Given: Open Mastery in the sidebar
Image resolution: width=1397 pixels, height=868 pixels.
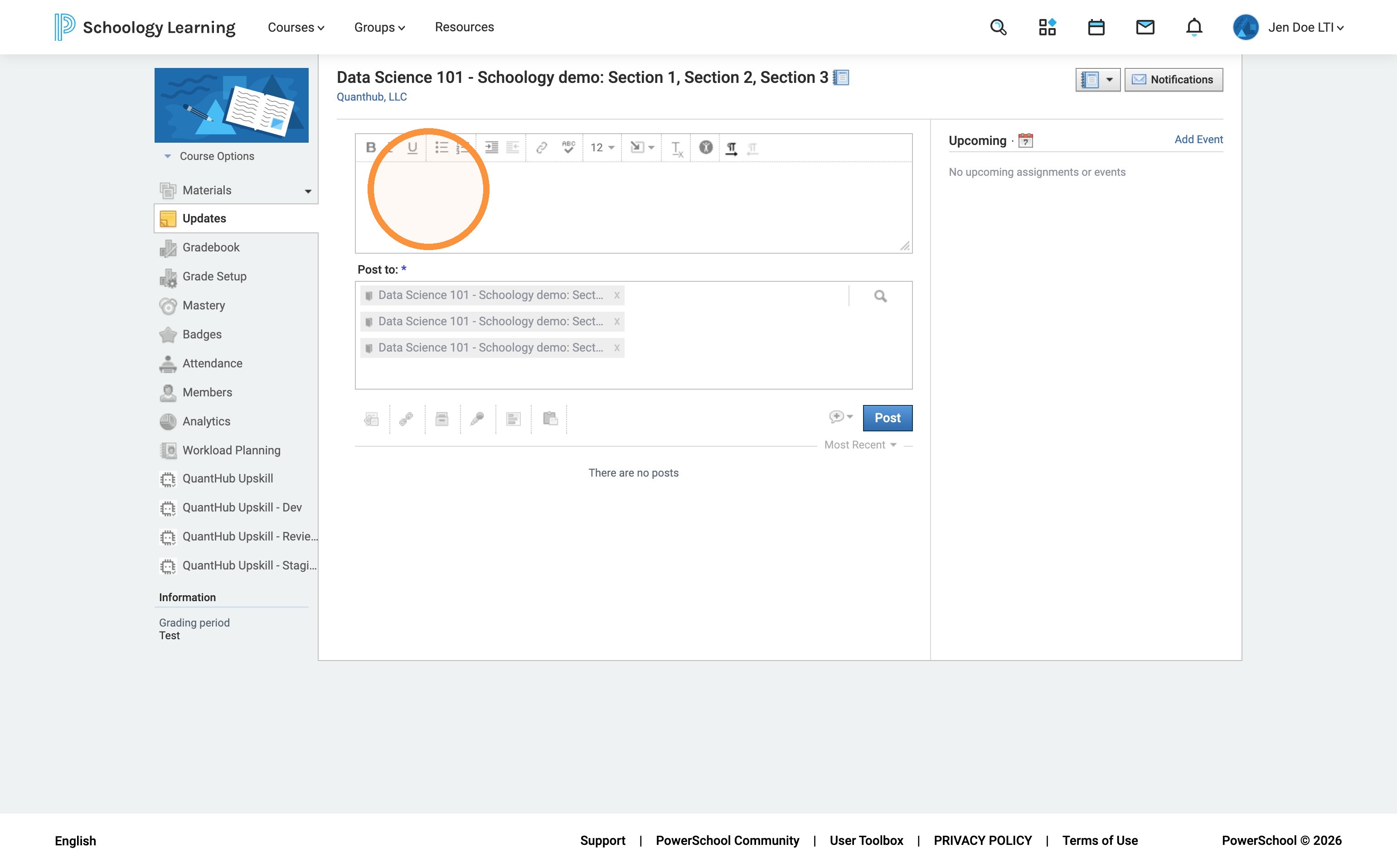Looking at the screenshot, I should pos(204,305).
